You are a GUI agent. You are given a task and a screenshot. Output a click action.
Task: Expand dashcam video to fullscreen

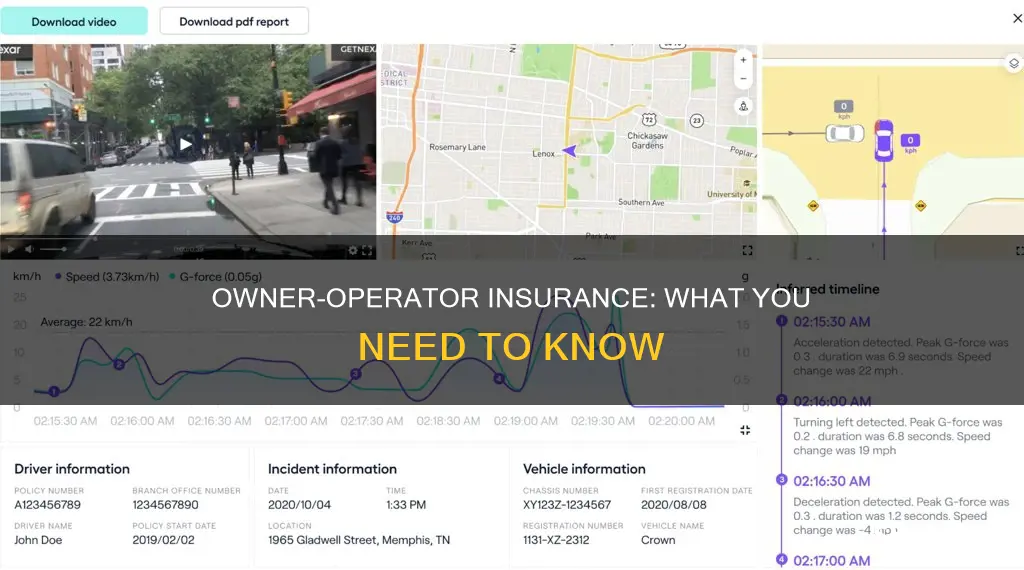(367, 250)
